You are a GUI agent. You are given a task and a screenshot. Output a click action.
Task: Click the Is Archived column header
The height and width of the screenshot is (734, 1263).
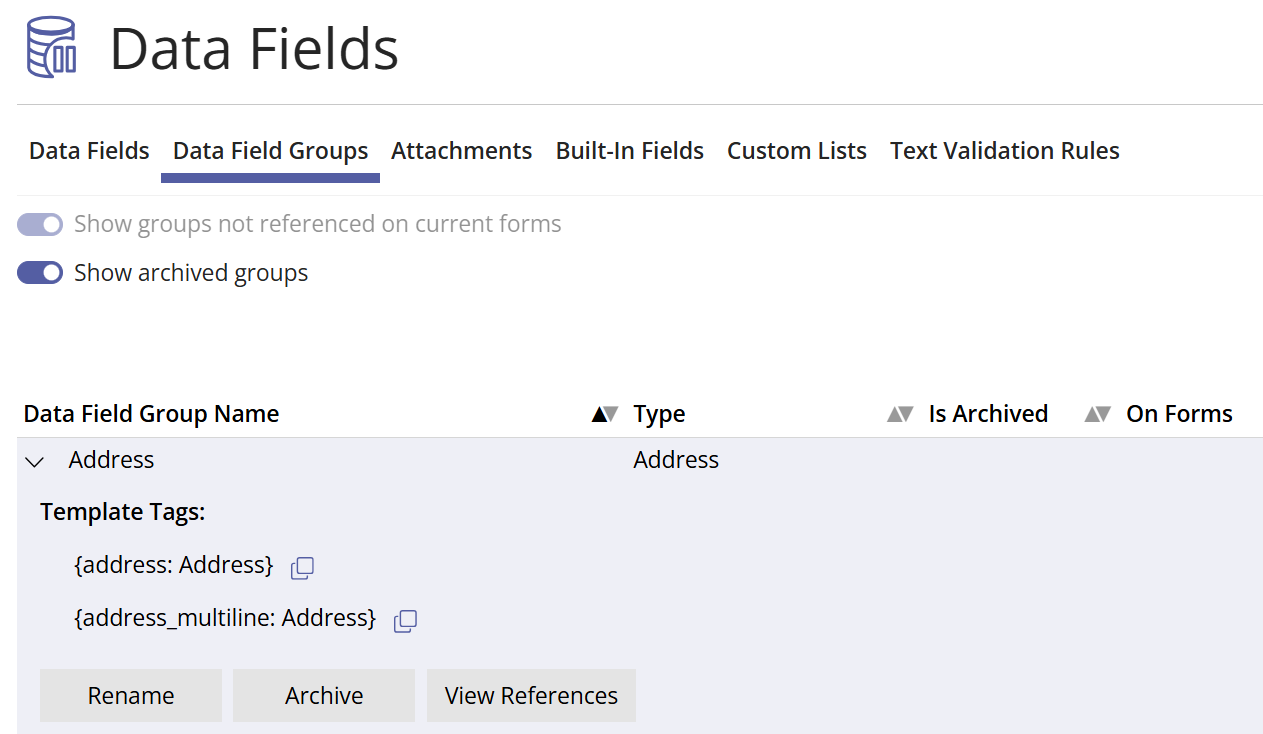point(988,414)
